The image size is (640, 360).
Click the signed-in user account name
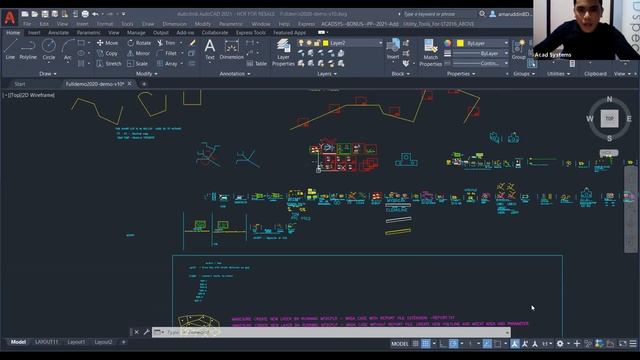coord(515,14)
